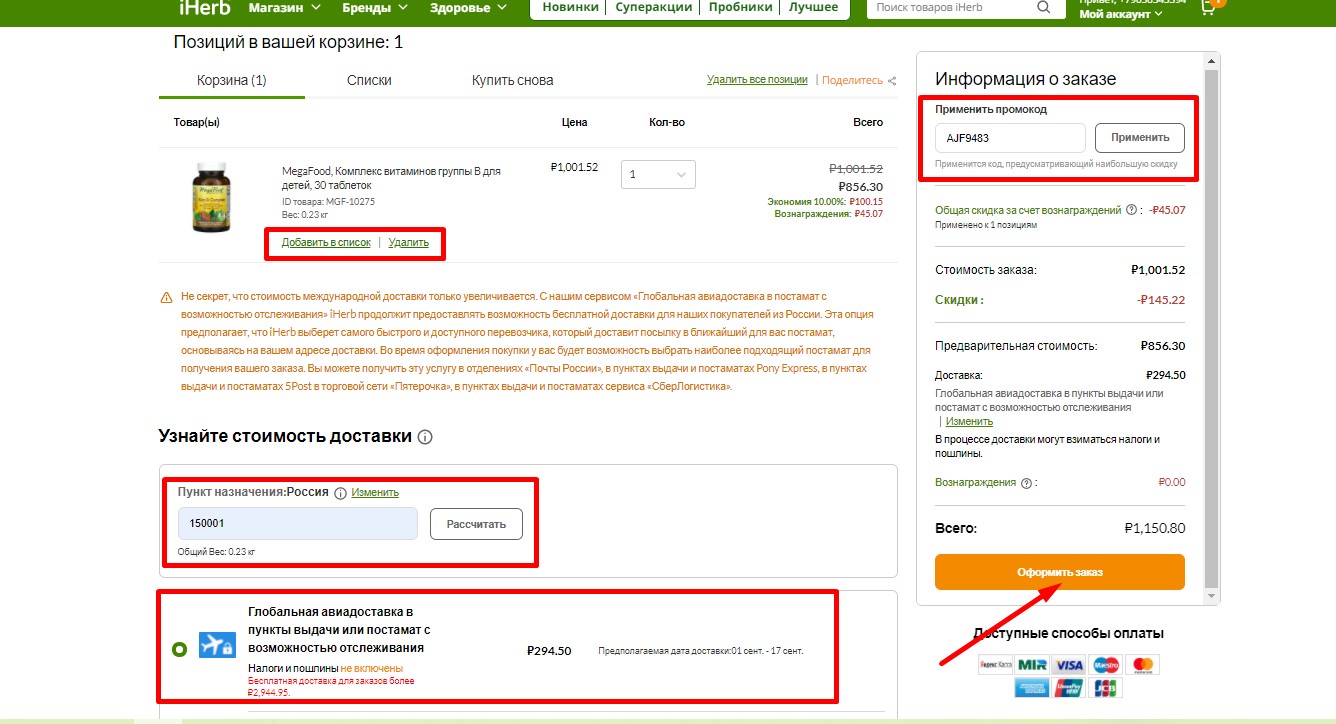Click the Удалить все позиции link
Image resolution: width=1336 pixels, height=724 pixels.
coord(757,80)
